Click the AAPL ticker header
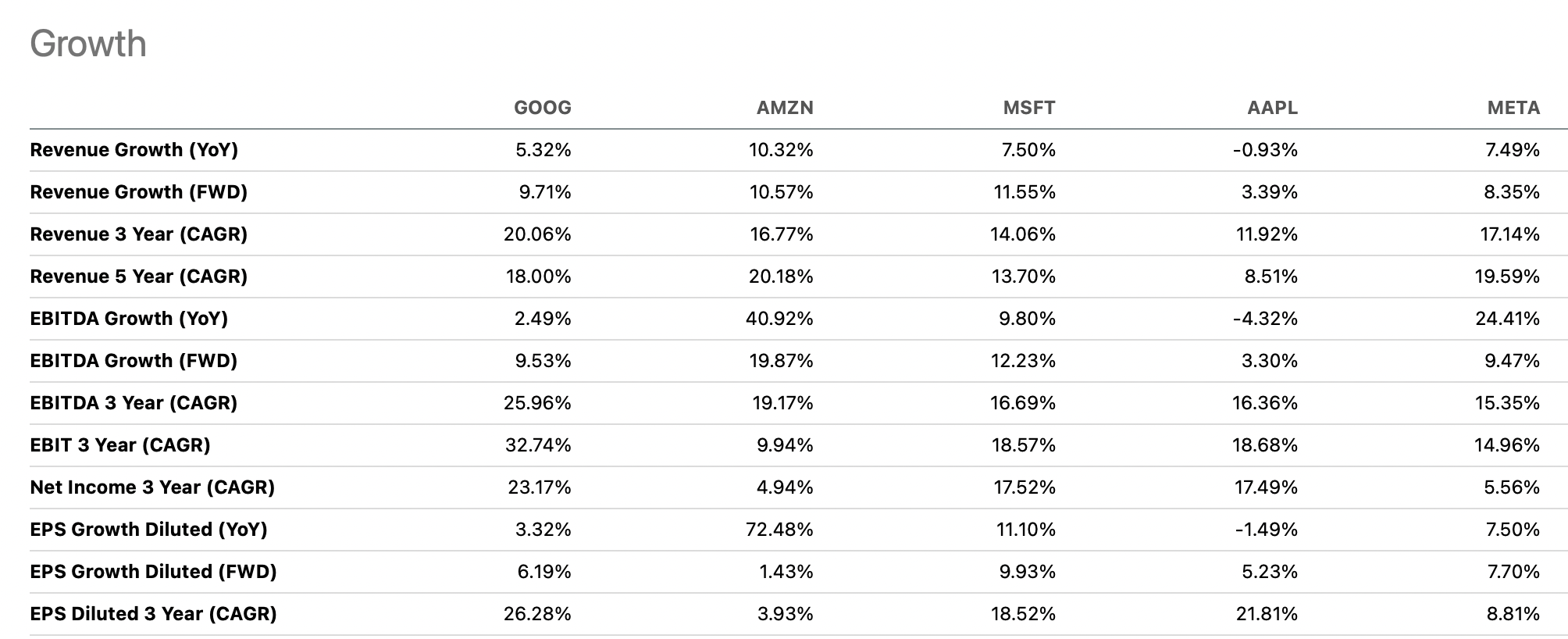Screen dimensions: 1568x639 click(1271, 108)
